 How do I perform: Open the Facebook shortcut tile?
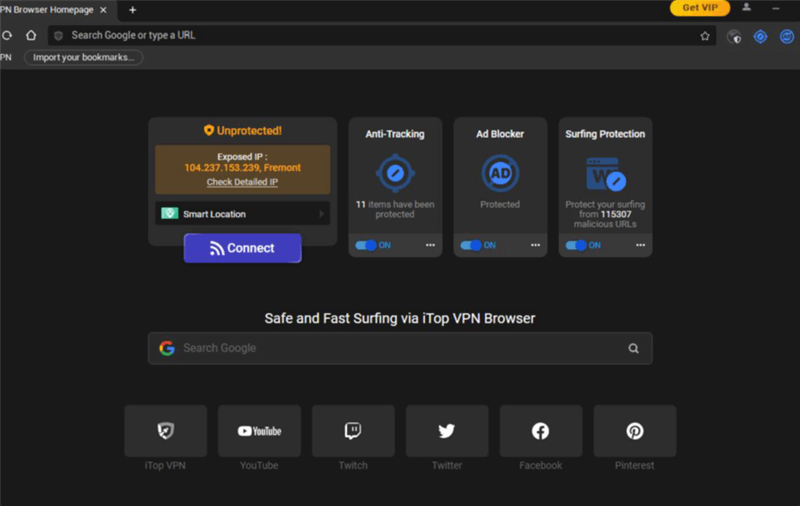540,431
